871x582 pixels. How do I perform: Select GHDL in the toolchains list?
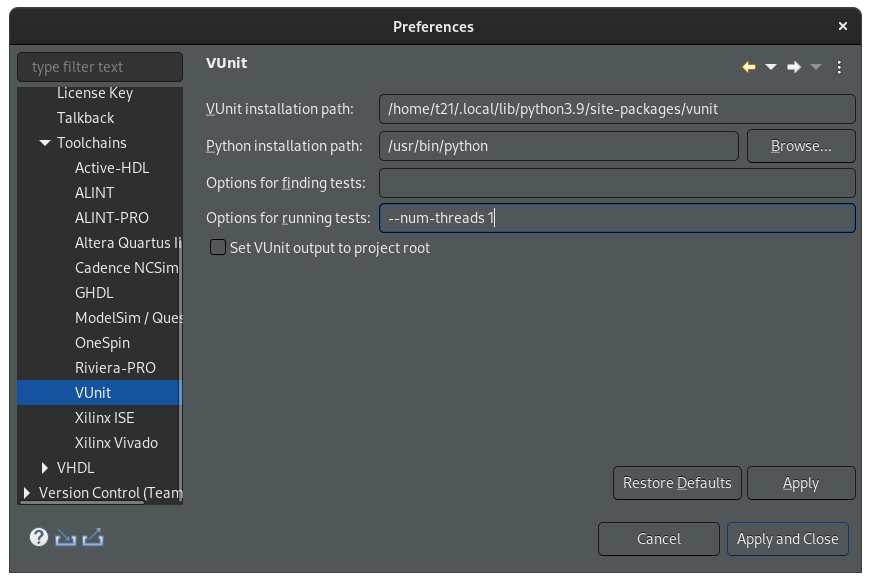(x=94, y=293)
